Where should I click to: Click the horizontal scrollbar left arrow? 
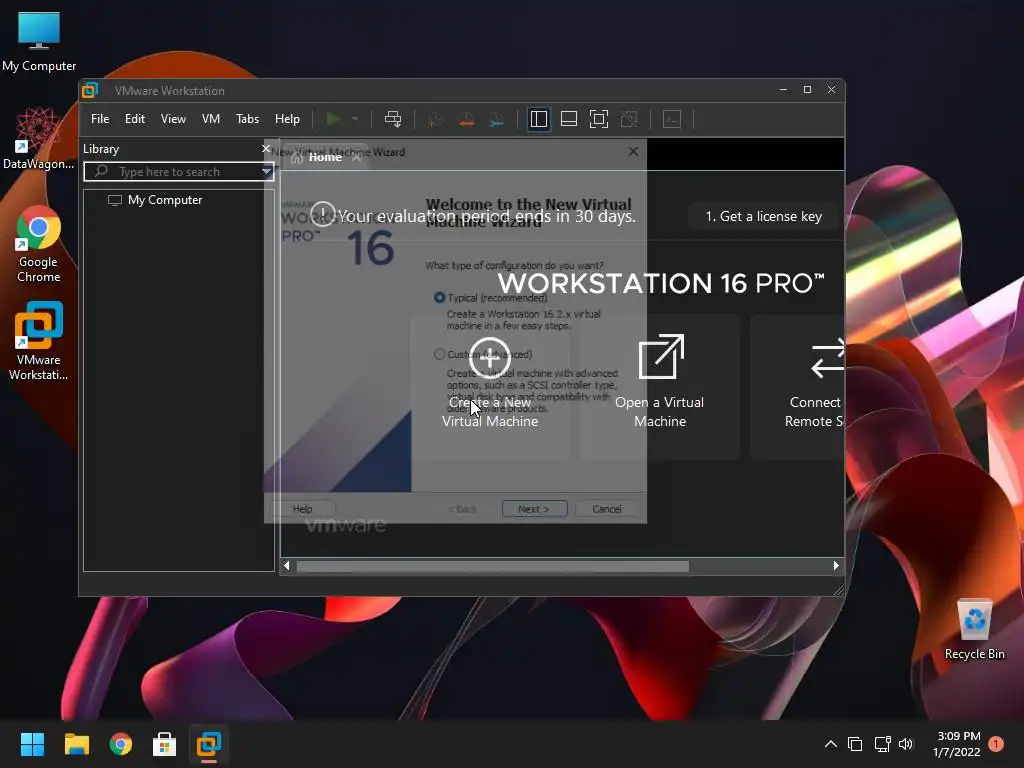tap(287, 566)
